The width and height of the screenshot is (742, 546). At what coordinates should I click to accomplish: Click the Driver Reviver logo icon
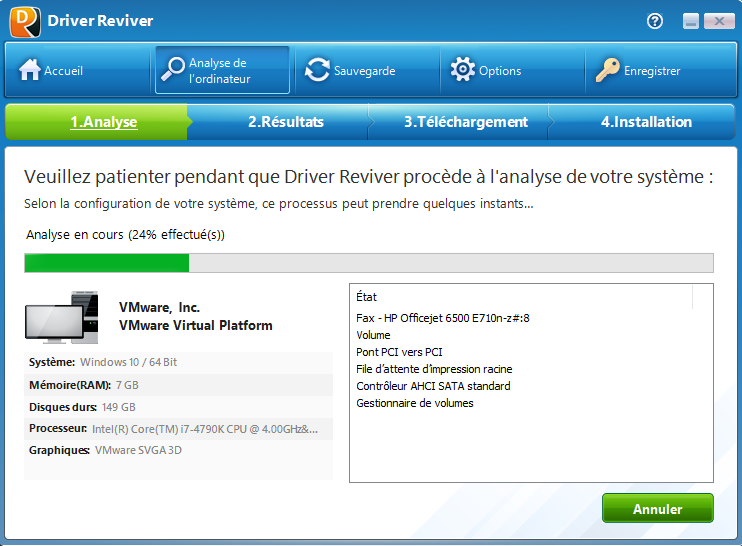[25, 22]
